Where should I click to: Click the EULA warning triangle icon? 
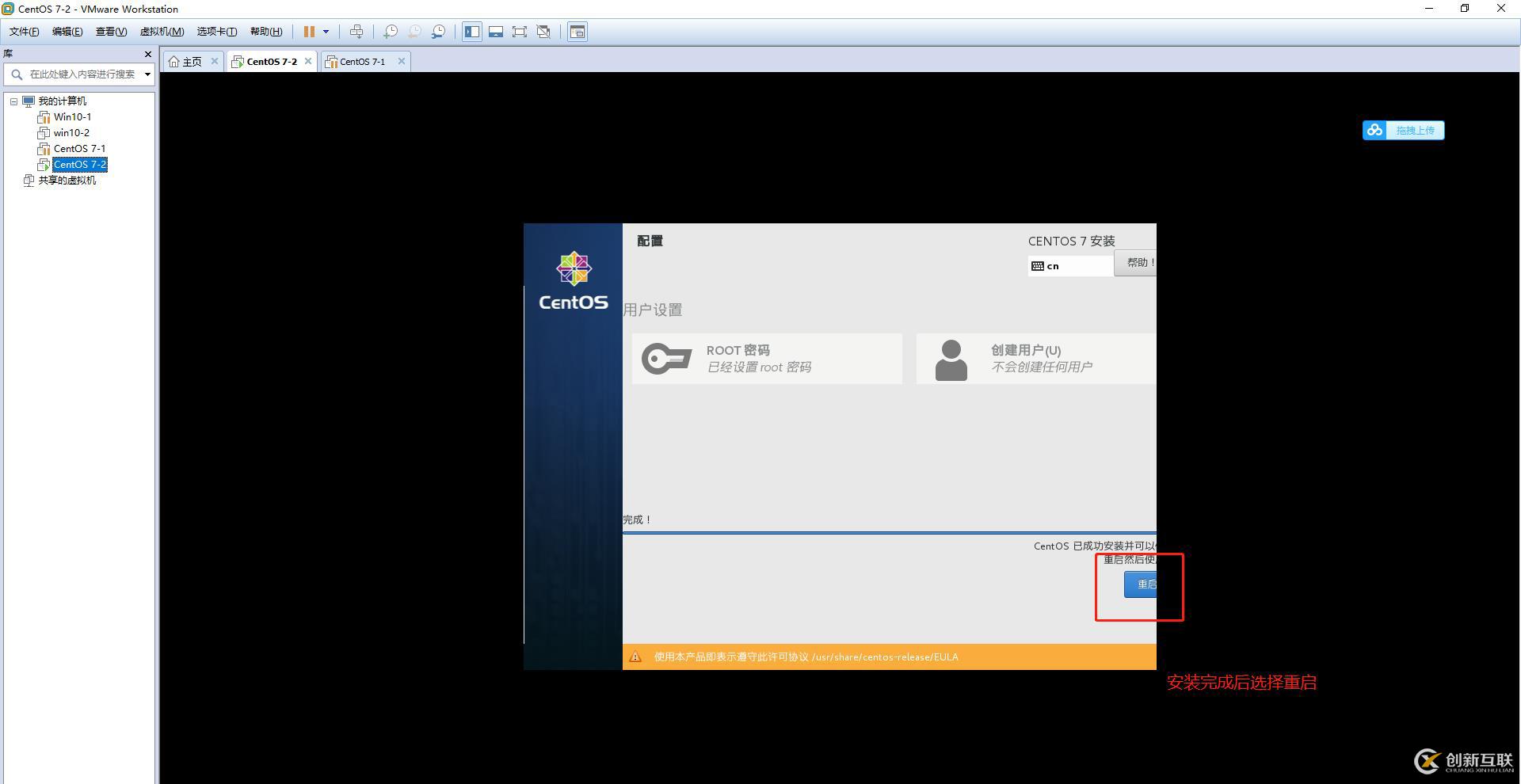tap(635, 657)
